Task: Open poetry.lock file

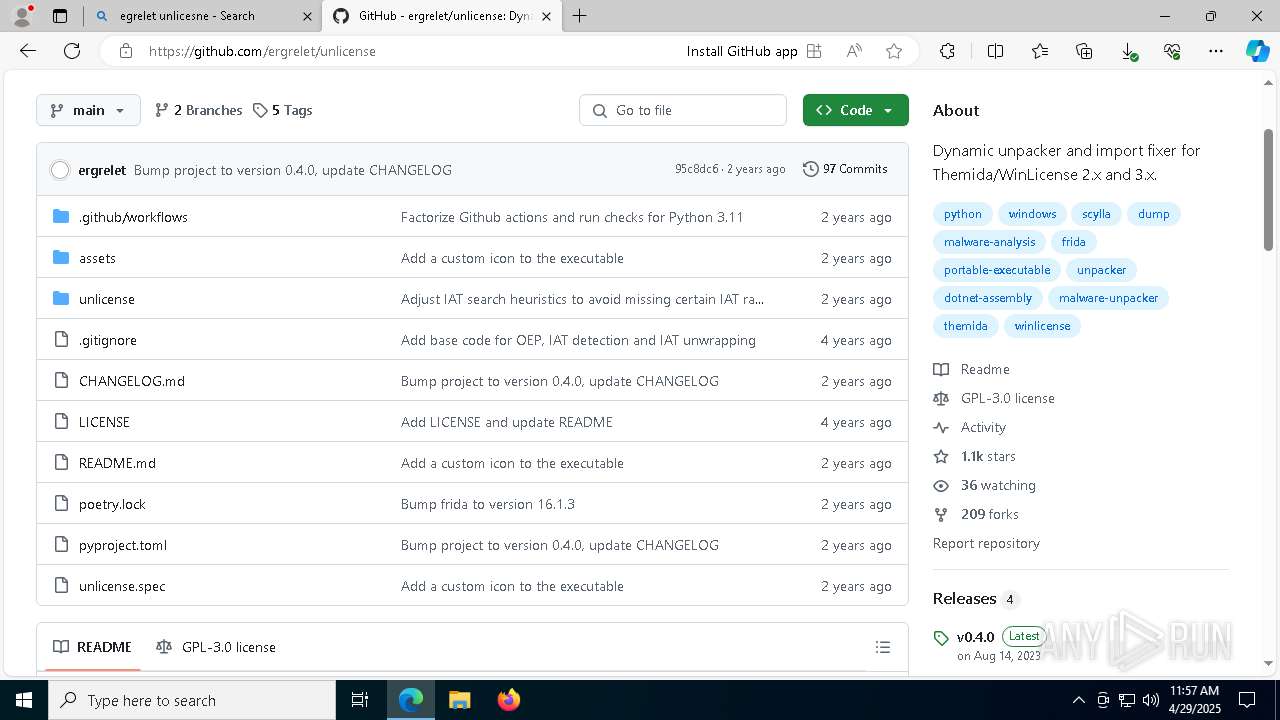Action: click(x=112, y=504)
